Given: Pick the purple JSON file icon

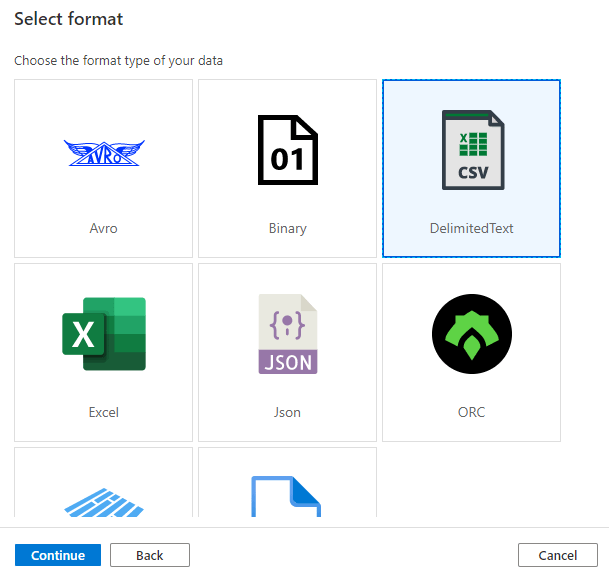Looking at the screenshot, I should pyautogui.click(x=287, y=334).
